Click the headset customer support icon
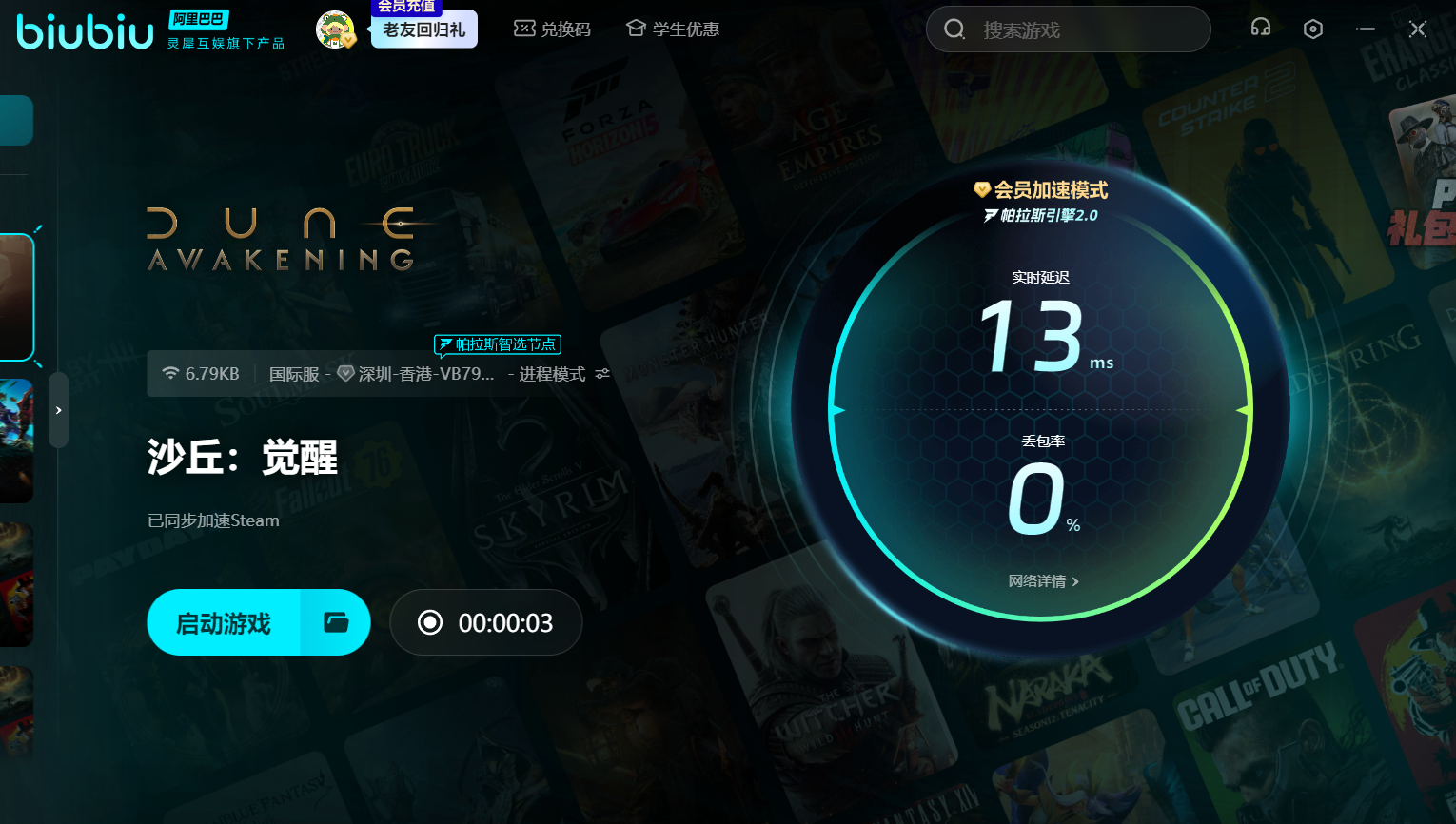This screenshot has height=824, width=1456. (x=1261, y=29)
